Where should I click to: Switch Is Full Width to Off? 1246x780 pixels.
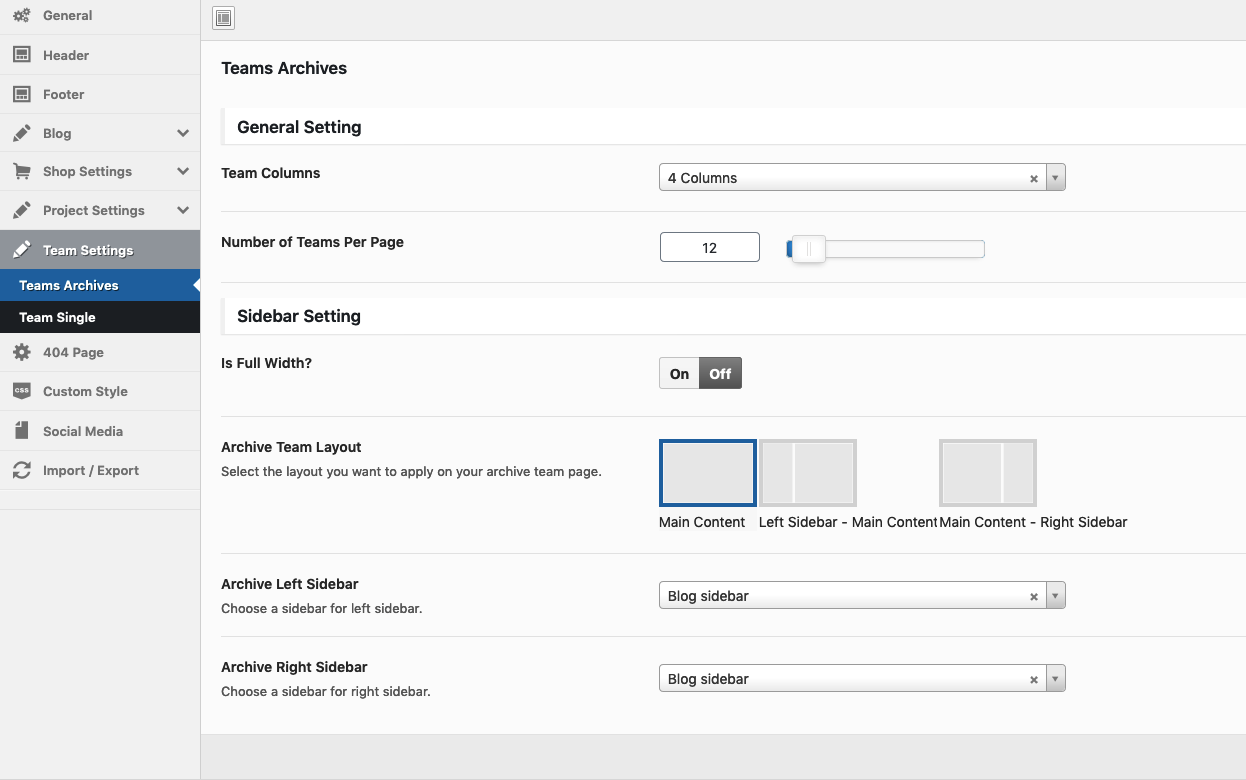[720, 374]
